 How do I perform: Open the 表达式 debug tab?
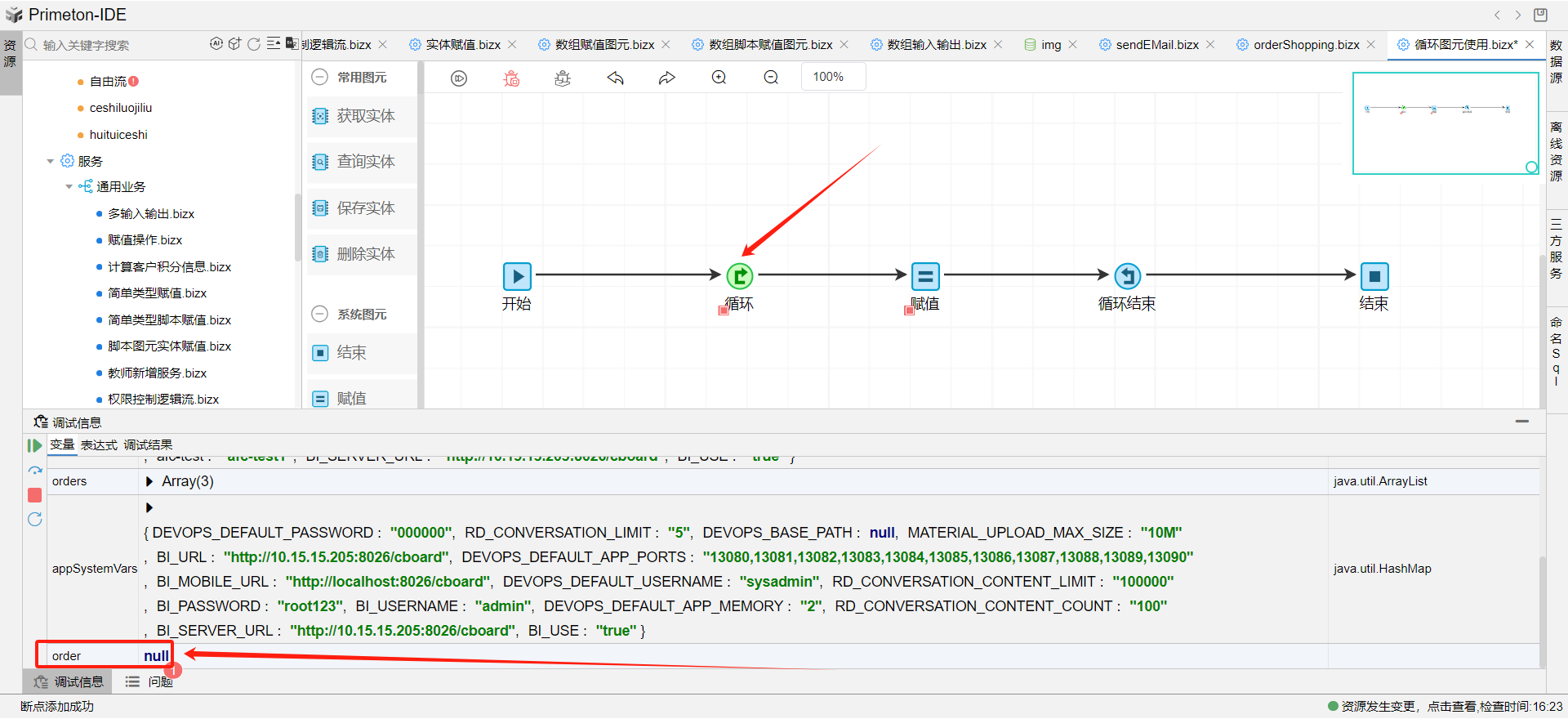[99, 444]
